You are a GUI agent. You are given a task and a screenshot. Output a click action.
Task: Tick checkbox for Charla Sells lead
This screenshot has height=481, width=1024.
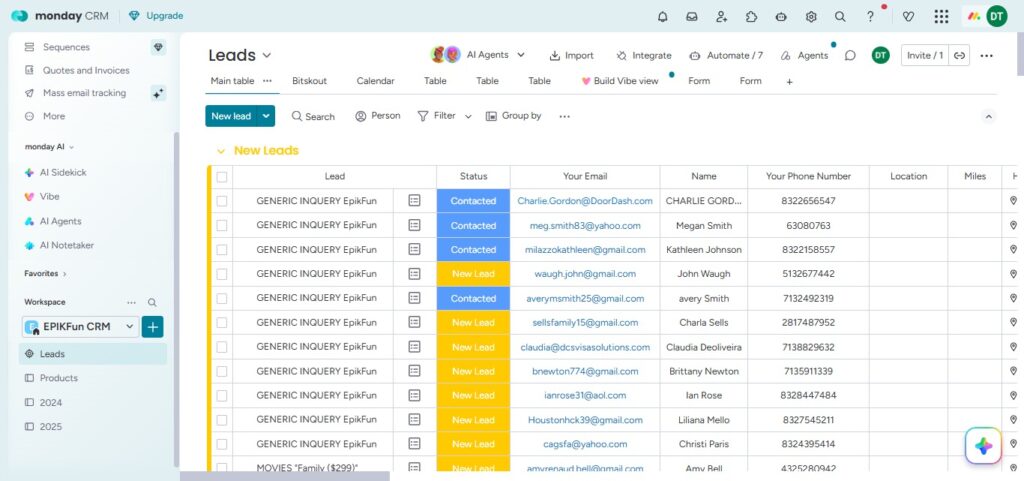tap(222, 322)
